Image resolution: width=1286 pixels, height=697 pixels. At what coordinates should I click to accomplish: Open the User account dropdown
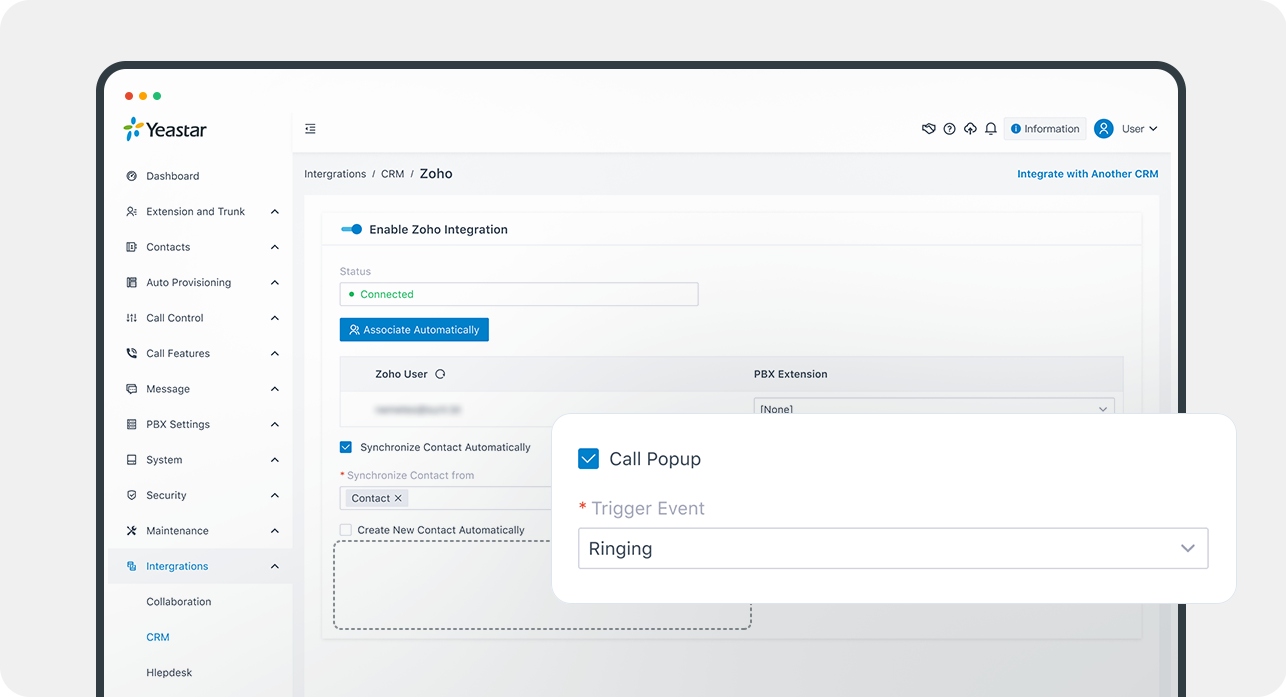[1140, 129]
